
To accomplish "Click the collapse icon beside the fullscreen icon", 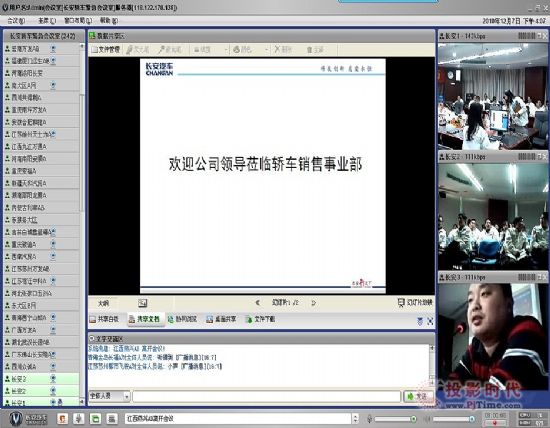I will tap(420, 321).
